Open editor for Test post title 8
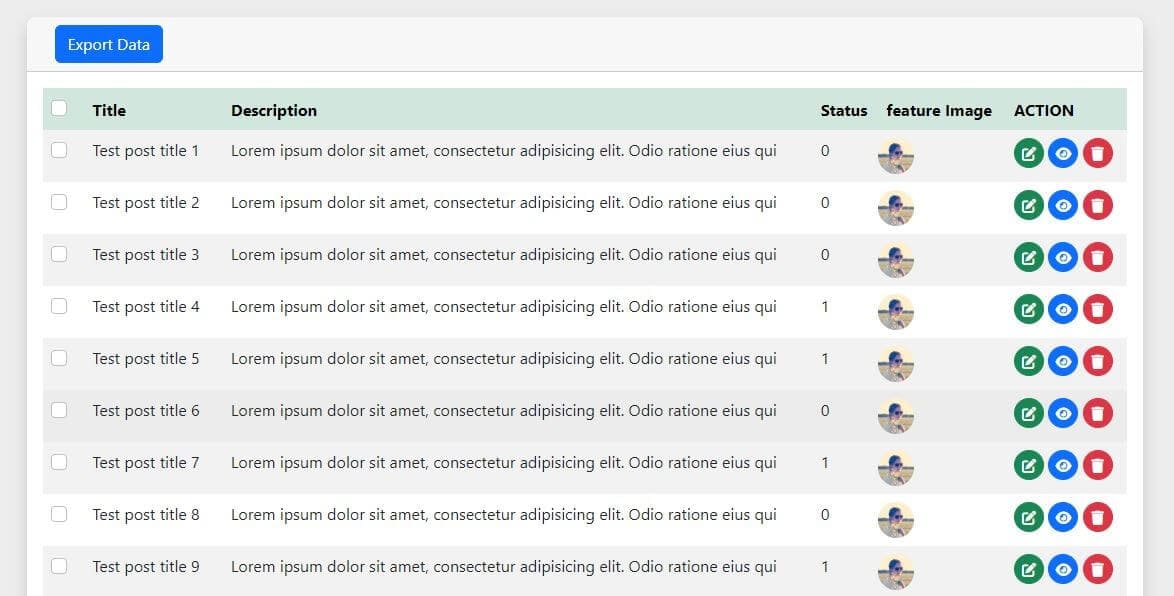 [x=1028, y=518]
